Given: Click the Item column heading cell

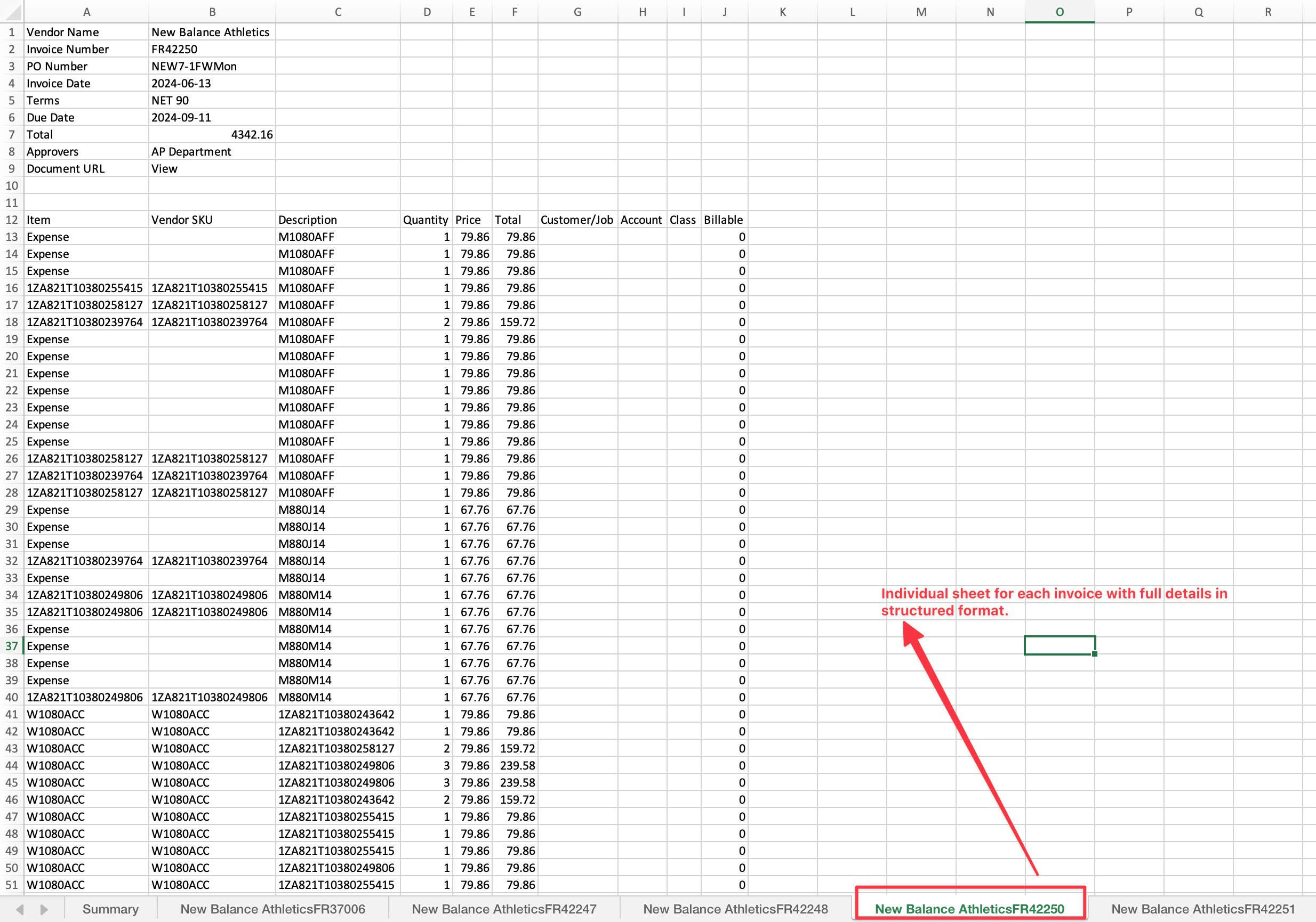Looking at the screenshot, I should click(x=86, y=220).
